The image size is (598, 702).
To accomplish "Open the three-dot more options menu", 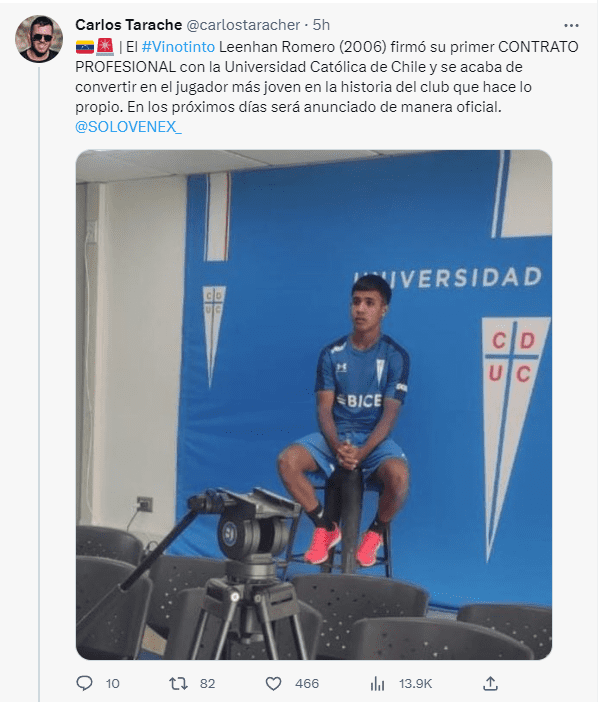I will click(x=571, y=26).
